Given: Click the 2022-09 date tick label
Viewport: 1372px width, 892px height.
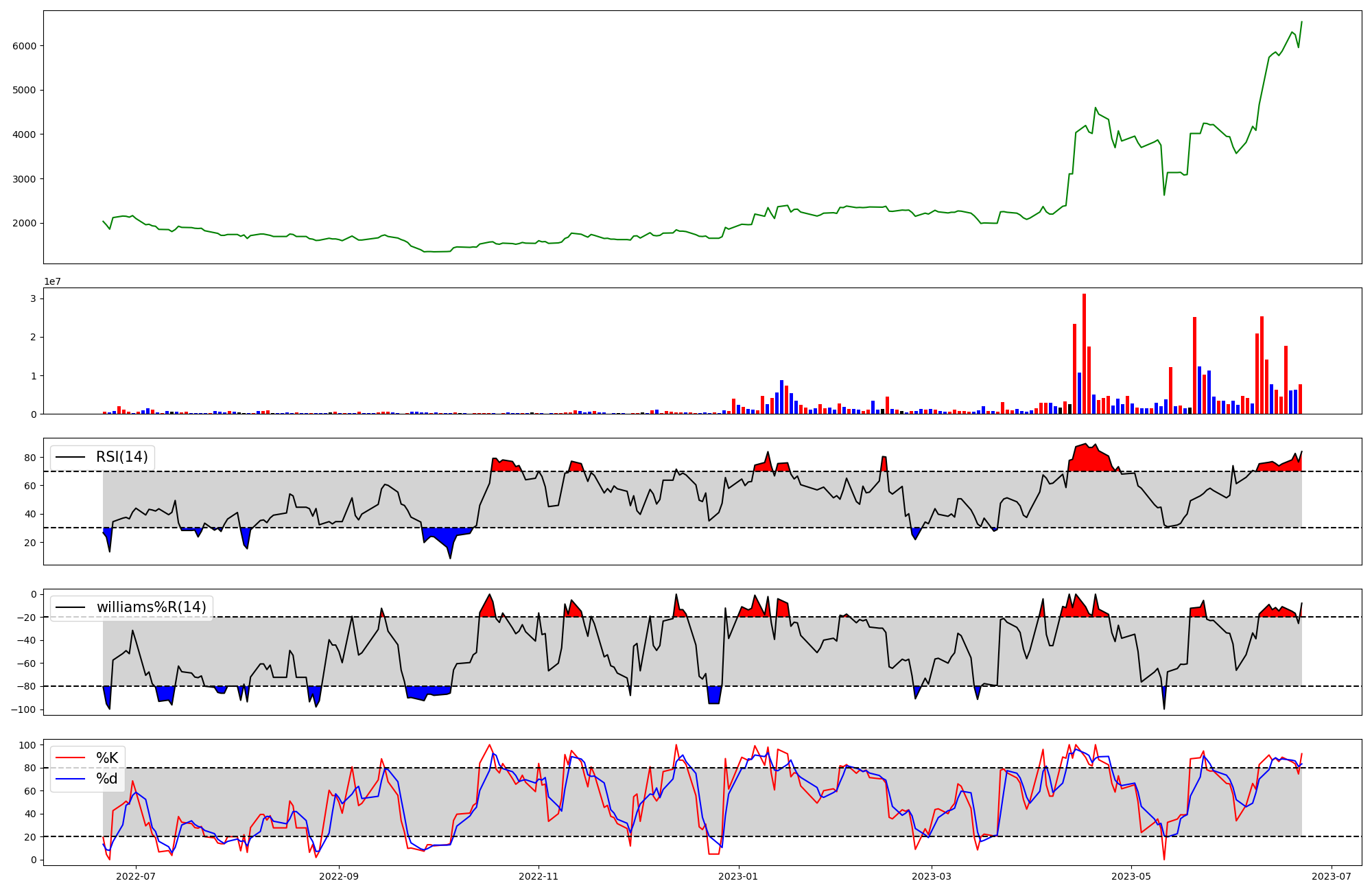Looking at the screenshot, I should [339, 876].
